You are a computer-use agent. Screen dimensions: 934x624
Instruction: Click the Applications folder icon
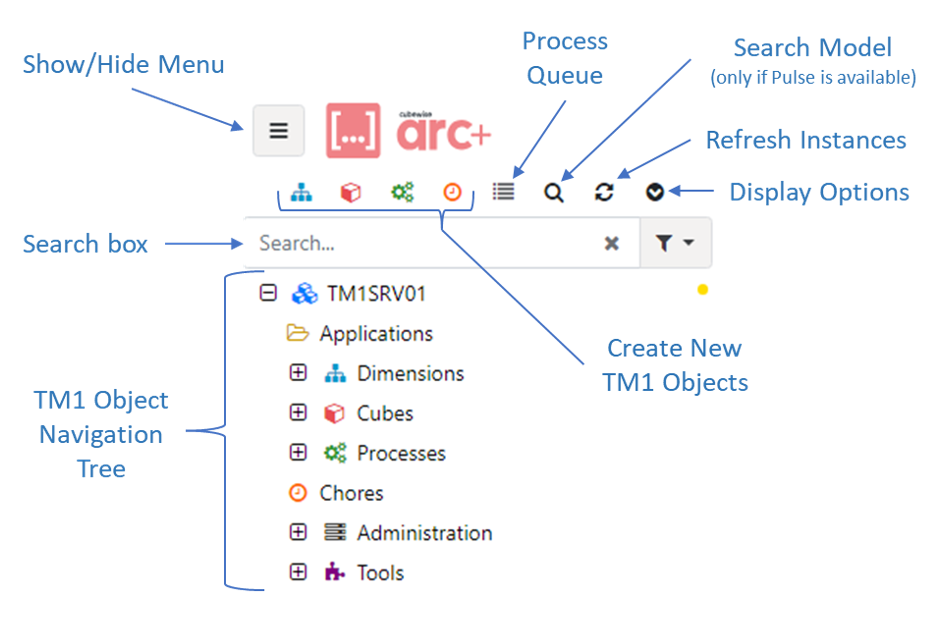coord(297,333)
